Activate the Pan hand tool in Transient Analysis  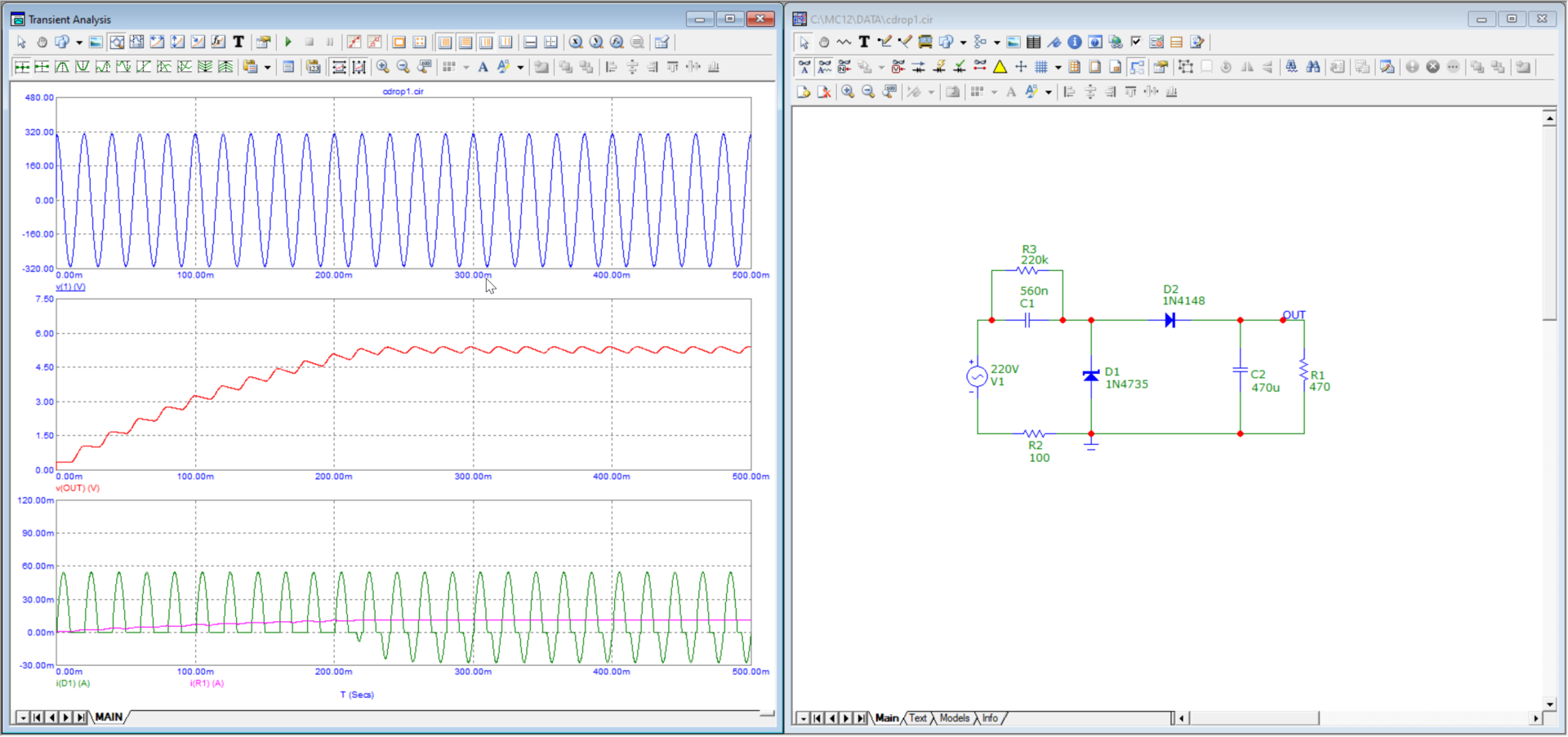(x=42, y=42)
